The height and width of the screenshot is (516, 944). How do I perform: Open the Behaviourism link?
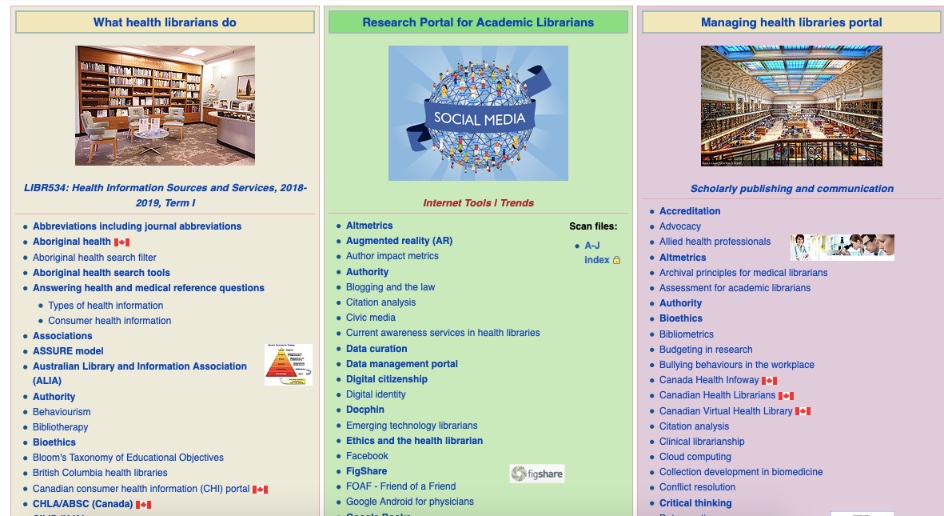click(x=61, y=412)
